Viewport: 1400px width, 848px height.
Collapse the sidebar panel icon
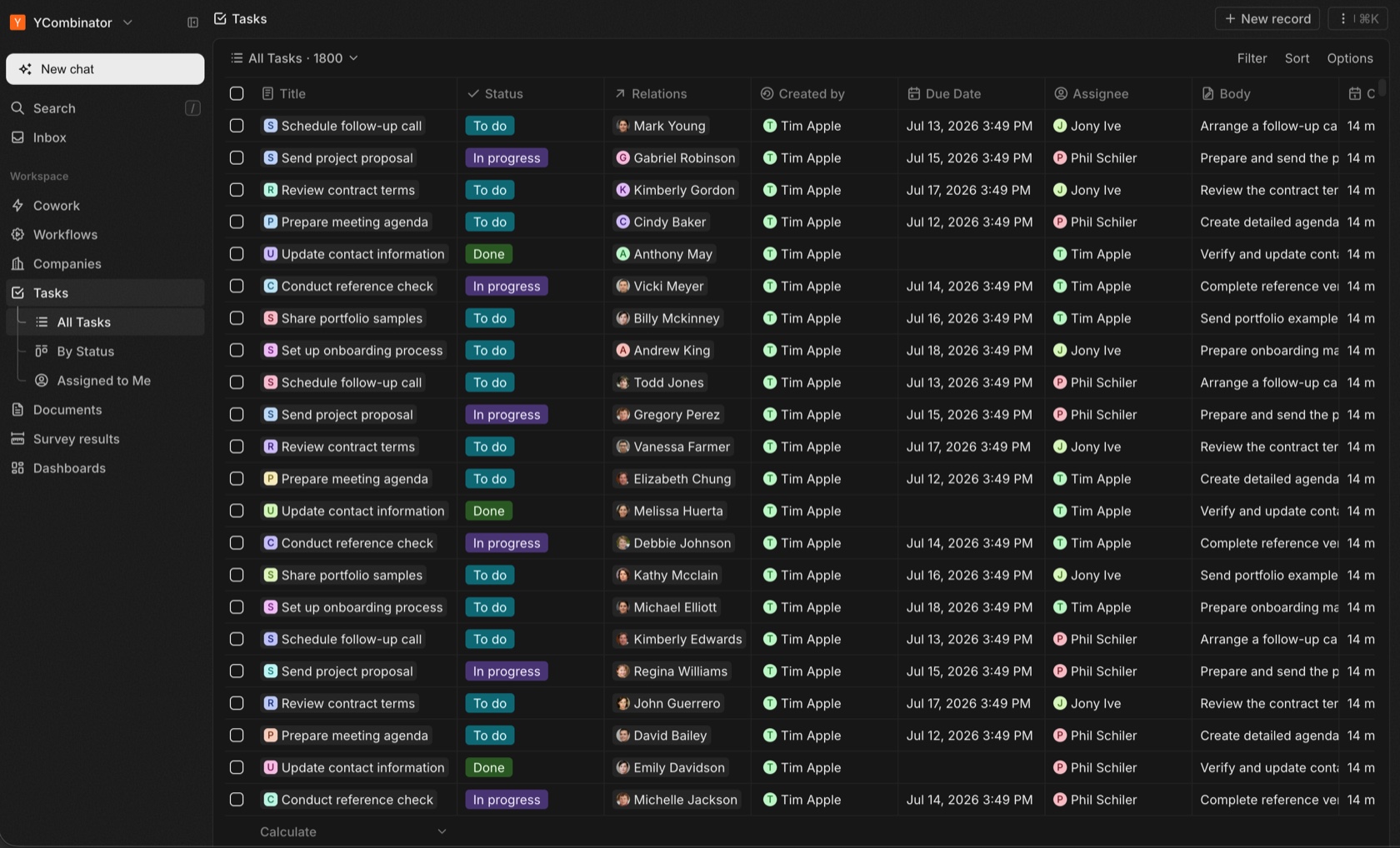pos(192,22)
